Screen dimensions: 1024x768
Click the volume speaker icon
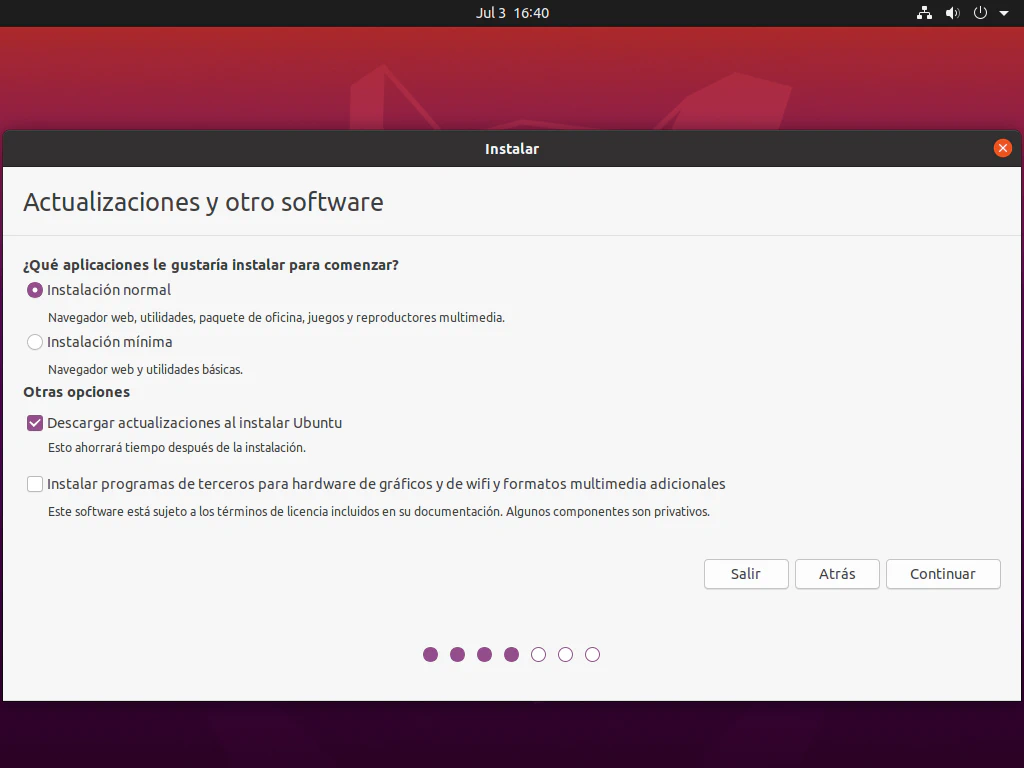click(x=952, y=13)
